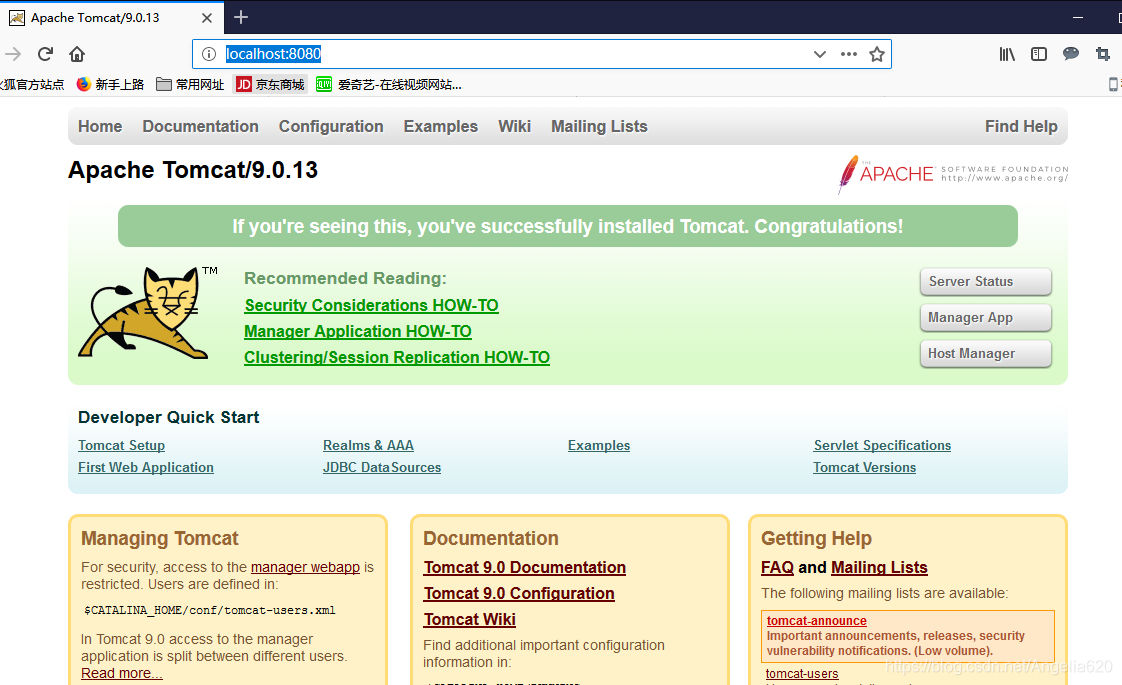Click the Apache Software Foundation logo

953,174
